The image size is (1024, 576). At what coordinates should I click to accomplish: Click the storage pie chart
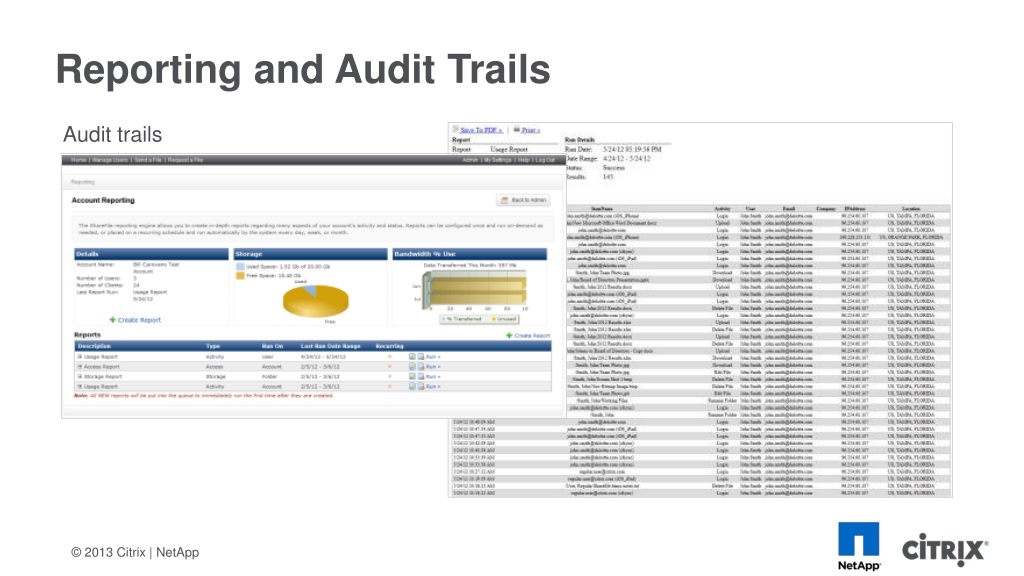315,300
